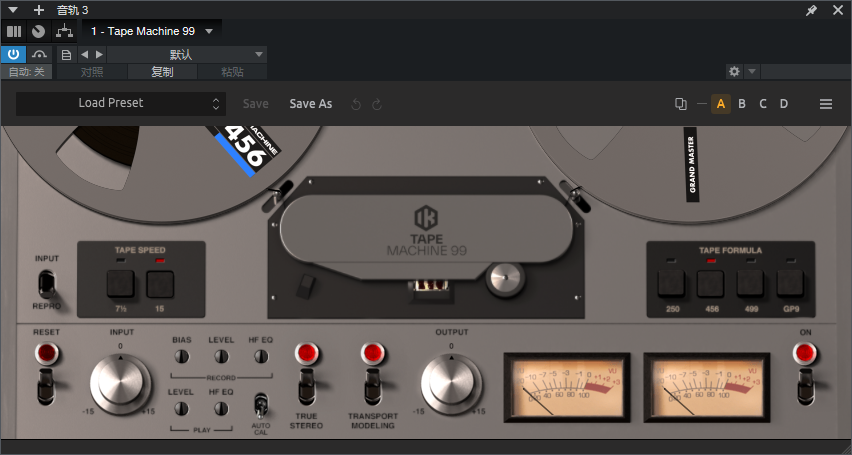The image size is (852, 455).
Task: Select preset slot C
Action: [763, 104]
